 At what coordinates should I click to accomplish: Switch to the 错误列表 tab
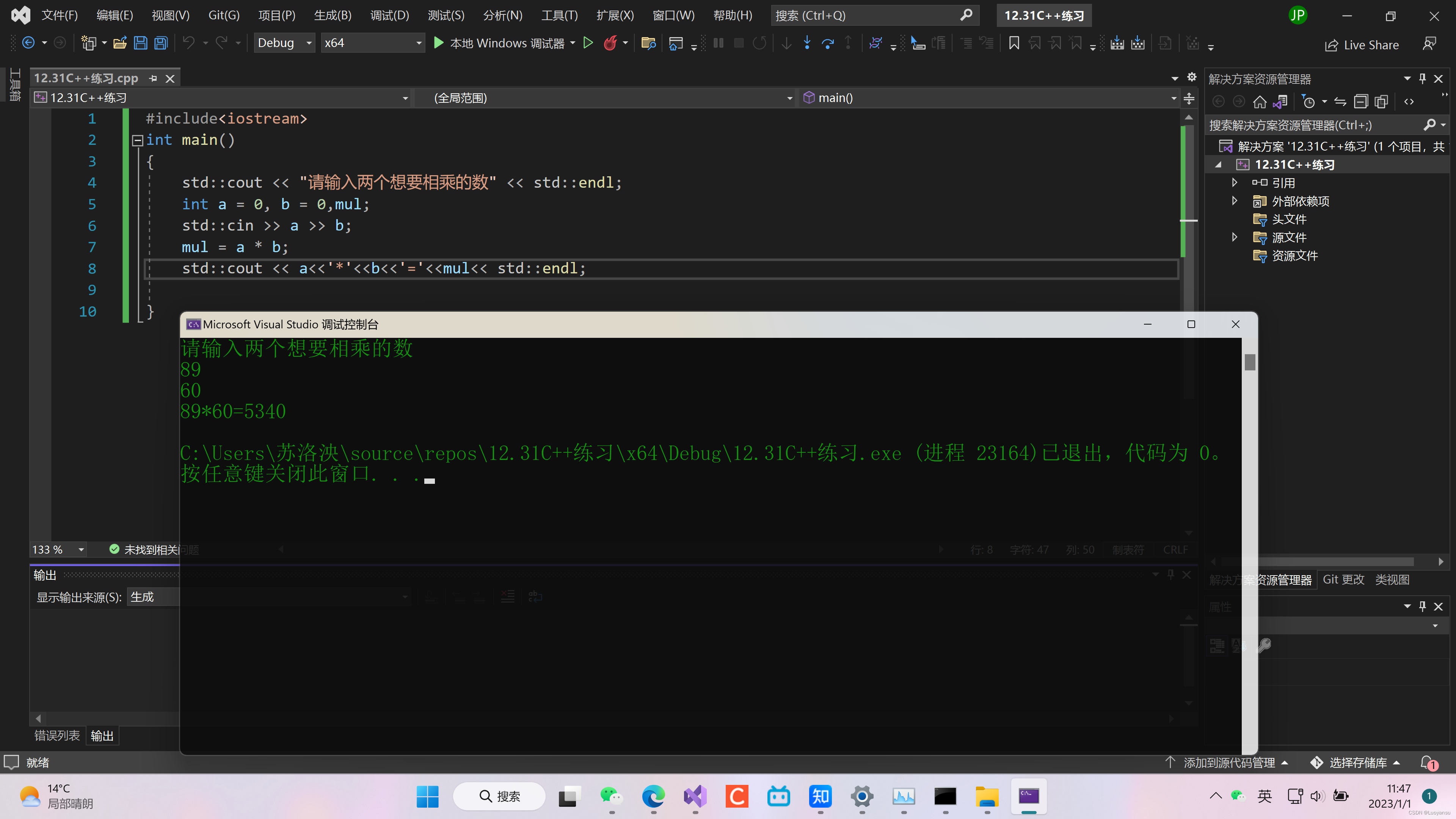tap(57, 735)
